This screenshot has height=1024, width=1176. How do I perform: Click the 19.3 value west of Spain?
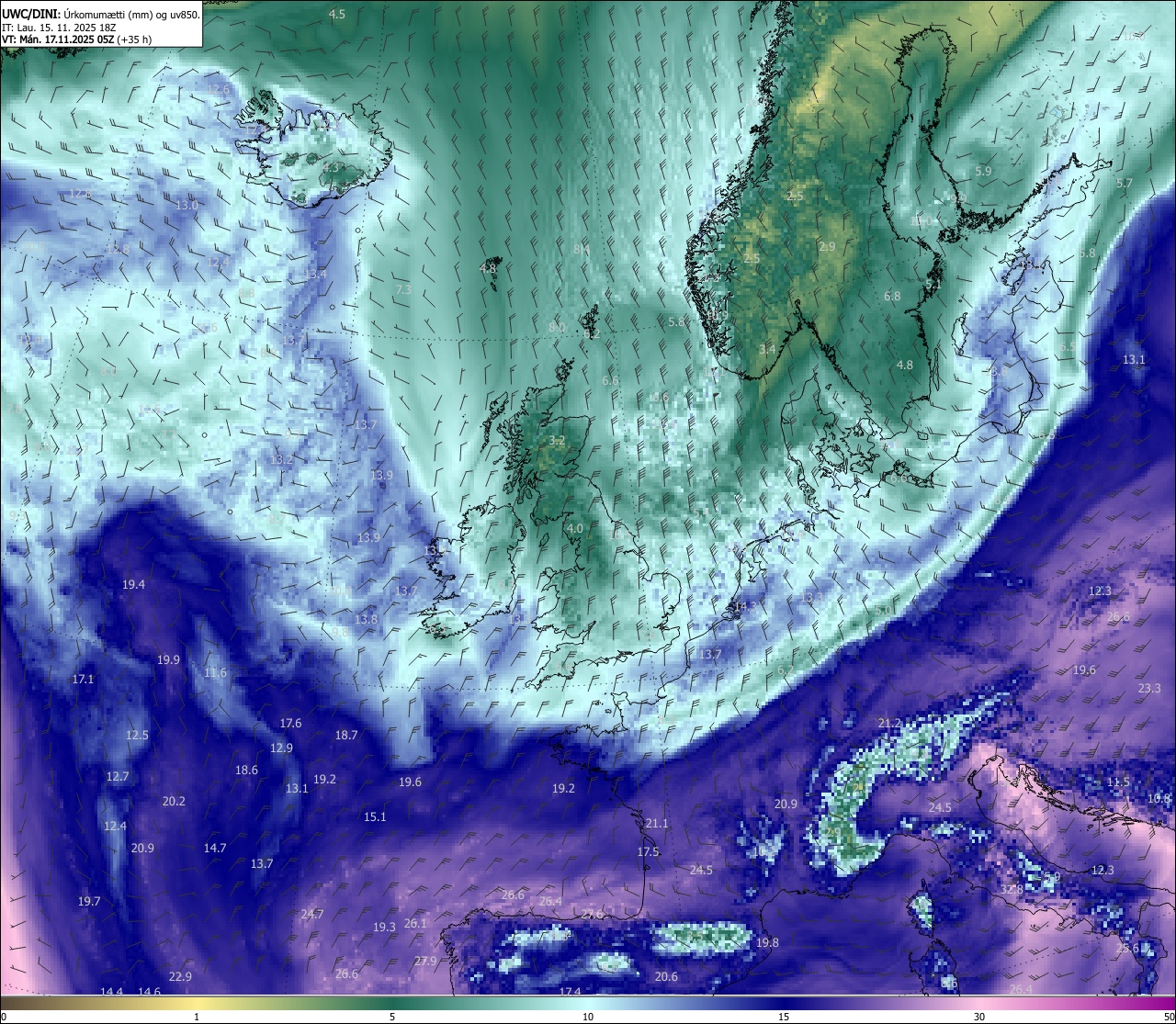(x=384, y=927)
